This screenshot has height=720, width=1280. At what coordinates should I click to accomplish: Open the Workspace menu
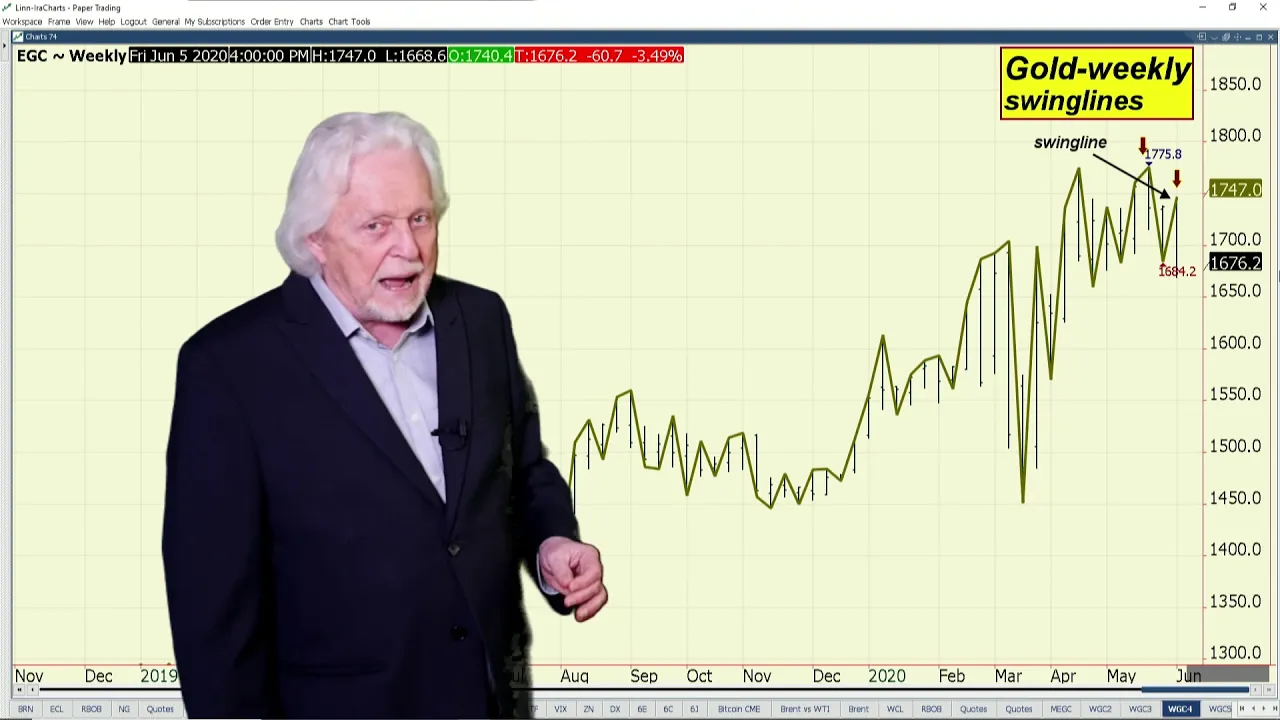coord(22,21)
